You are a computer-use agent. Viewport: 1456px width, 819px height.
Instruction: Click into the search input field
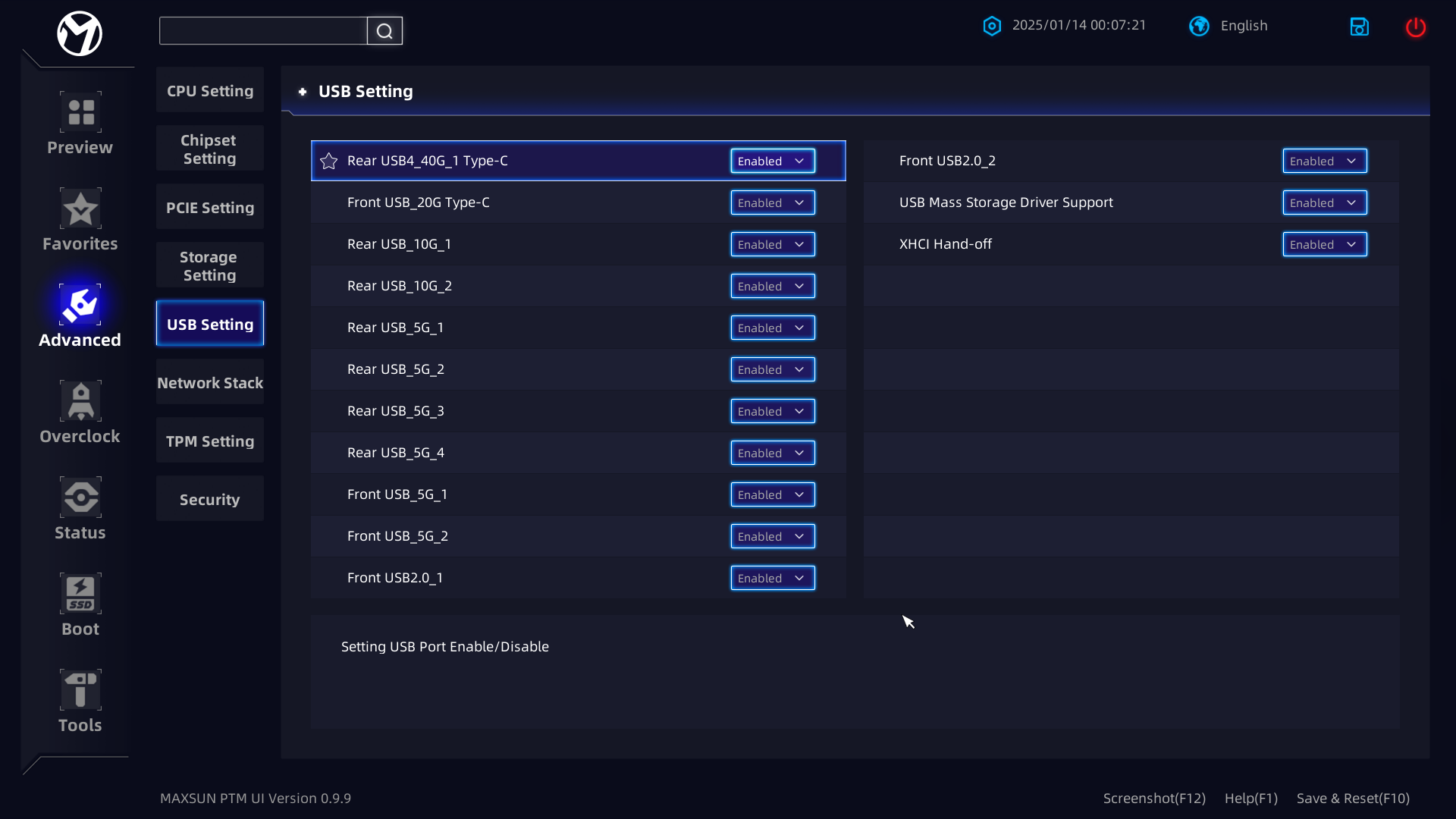[x=263, y=31]
